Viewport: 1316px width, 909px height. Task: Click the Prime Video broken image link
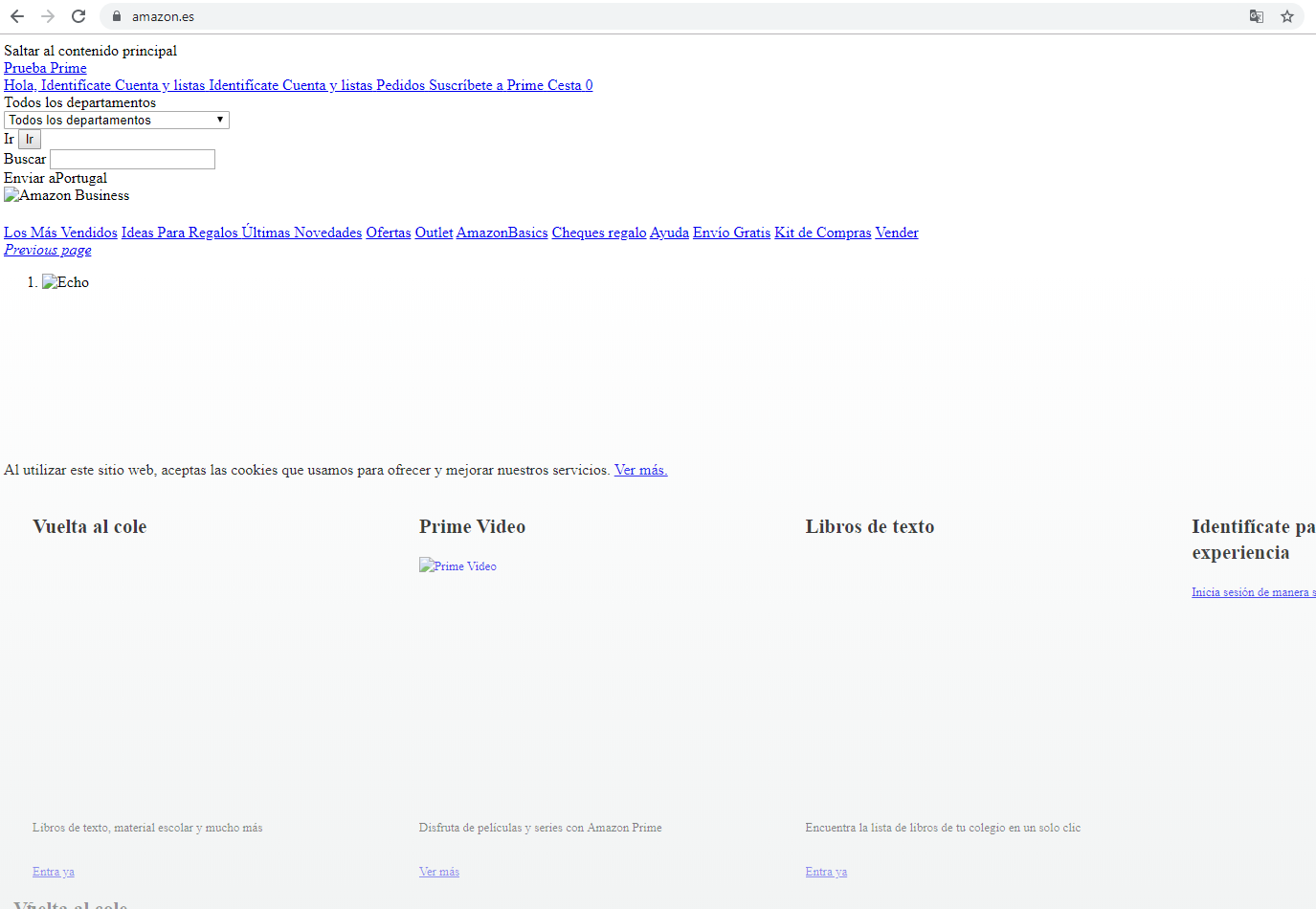pyautogui.click(x=457, y=566)
